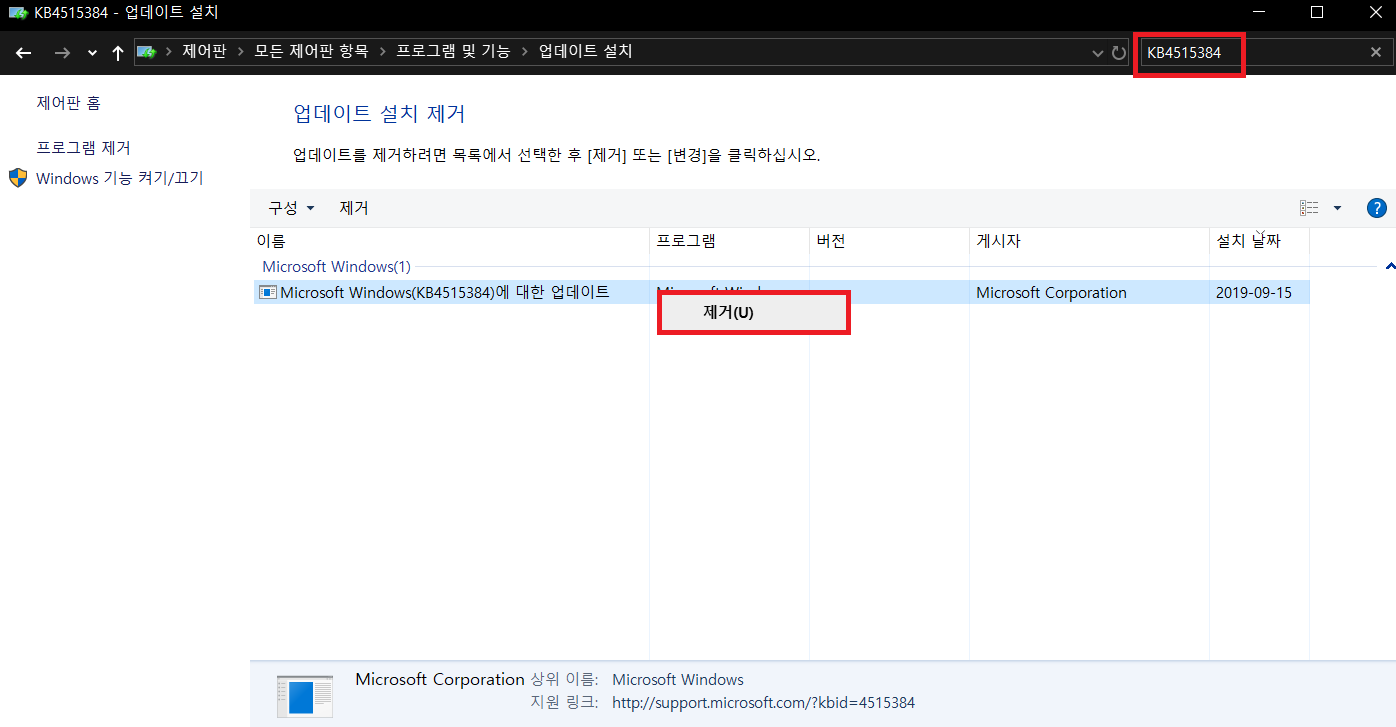Image resolution: width=1396 pixels, height=727 pixels.
Task: Sort by 버전 column header
Action: pyautogui.click(x=889, y=241)
